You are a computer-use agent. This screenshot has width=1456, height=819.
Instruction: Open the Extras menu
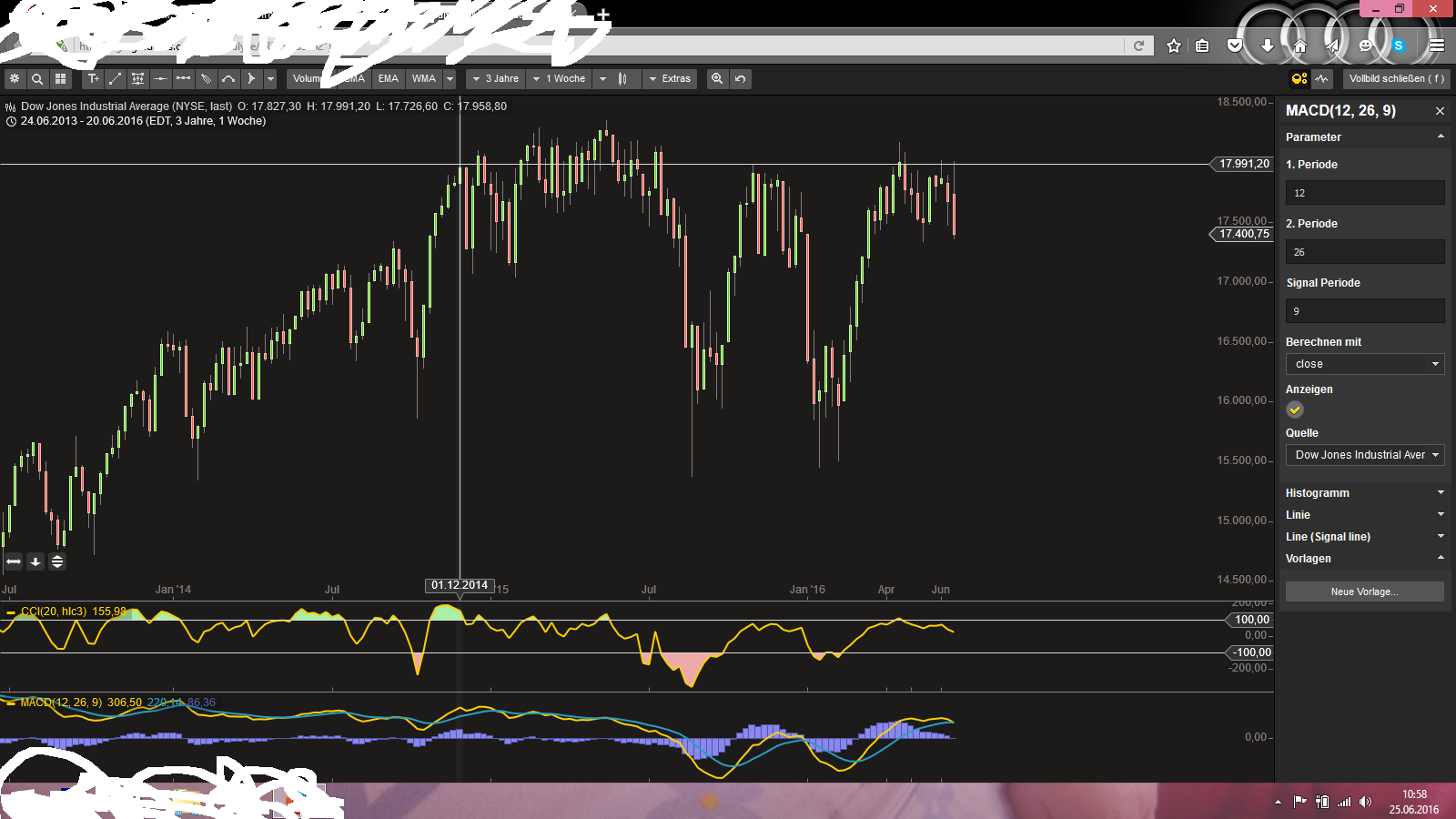670,79
